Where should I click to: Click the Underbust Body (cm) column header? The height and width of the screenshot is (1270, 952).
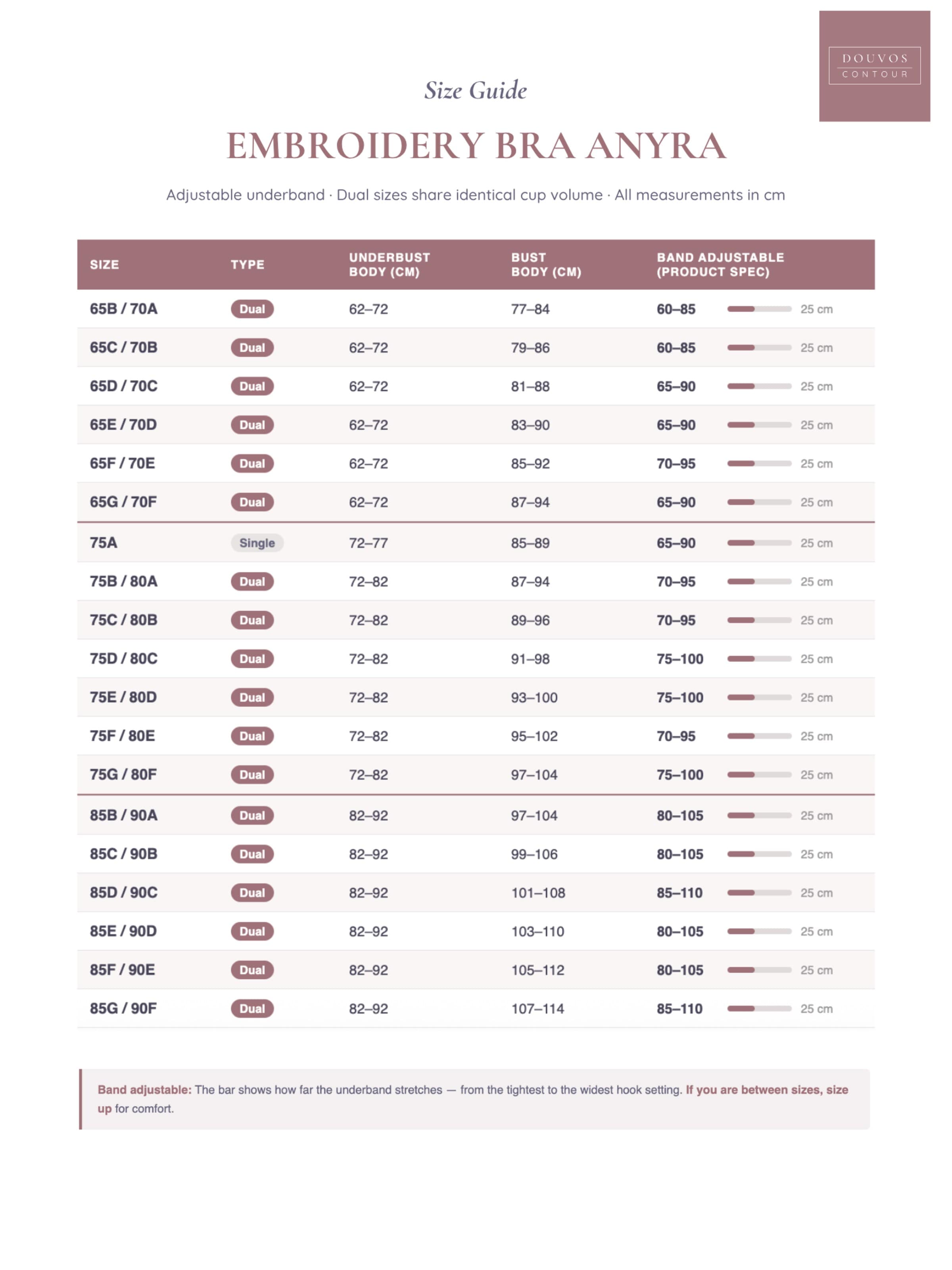click(x=389, y=265)
